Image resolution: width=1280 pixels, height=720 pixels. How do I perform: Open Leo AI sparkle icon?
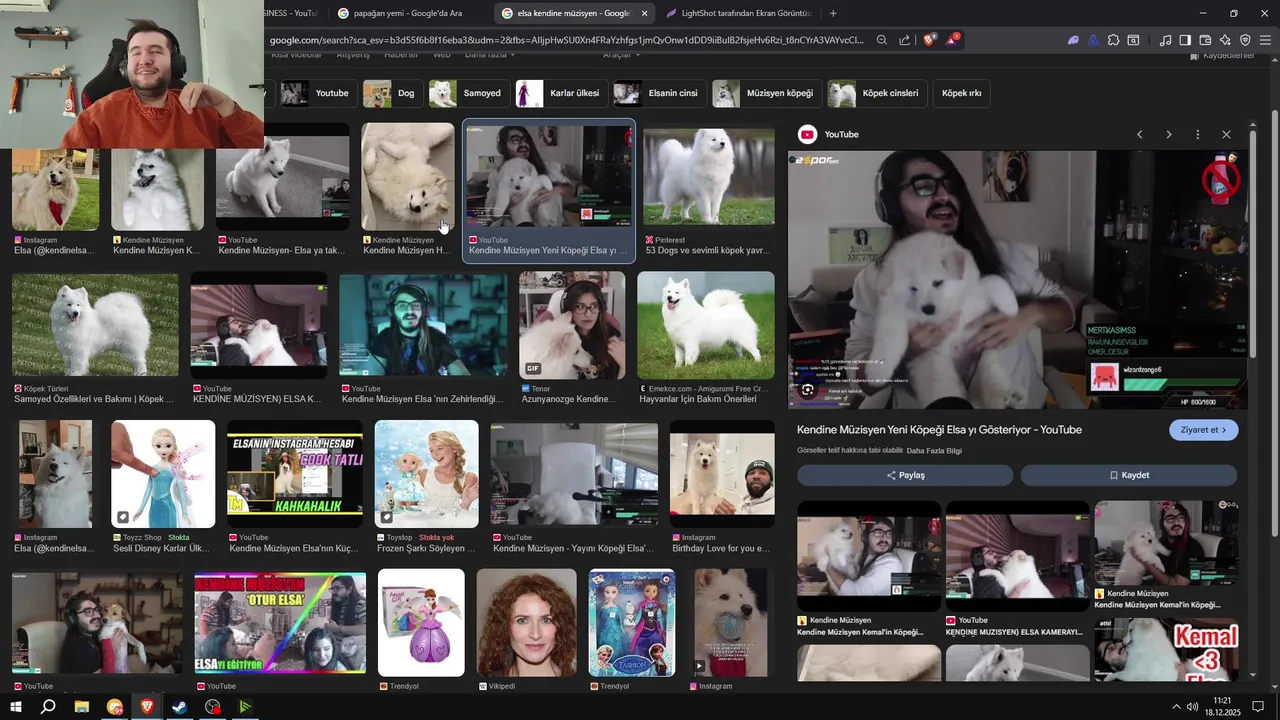(x=1225, y=40)
